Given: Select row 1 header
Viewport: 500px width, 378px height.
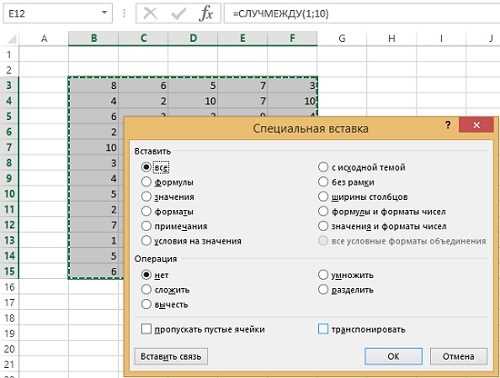Looking at the screenshot, I should point(9,54).
